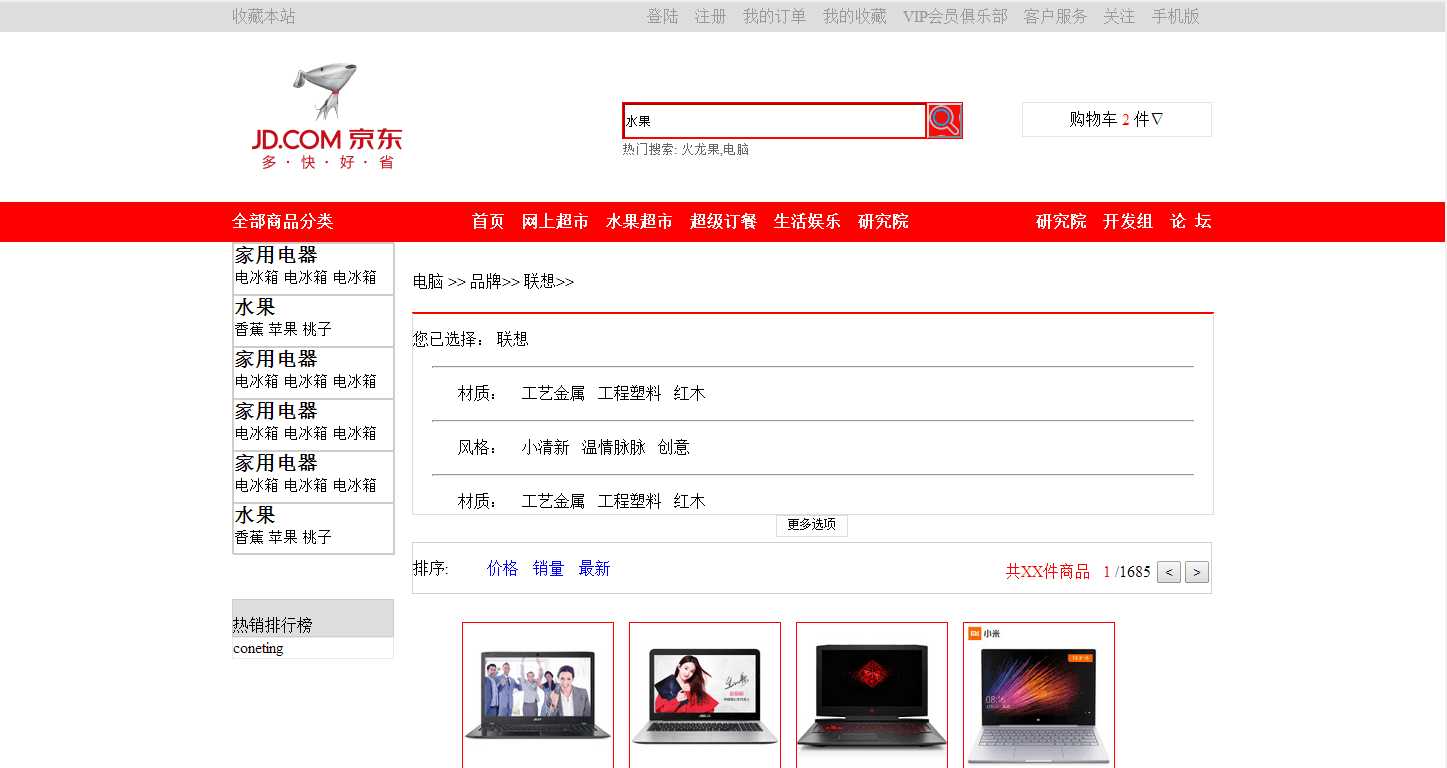Image resolution: width=1447 pixels, height=768 pixels.
Task: Open the Acer laptop product thumbnail
Action: [x=538, y=695]
